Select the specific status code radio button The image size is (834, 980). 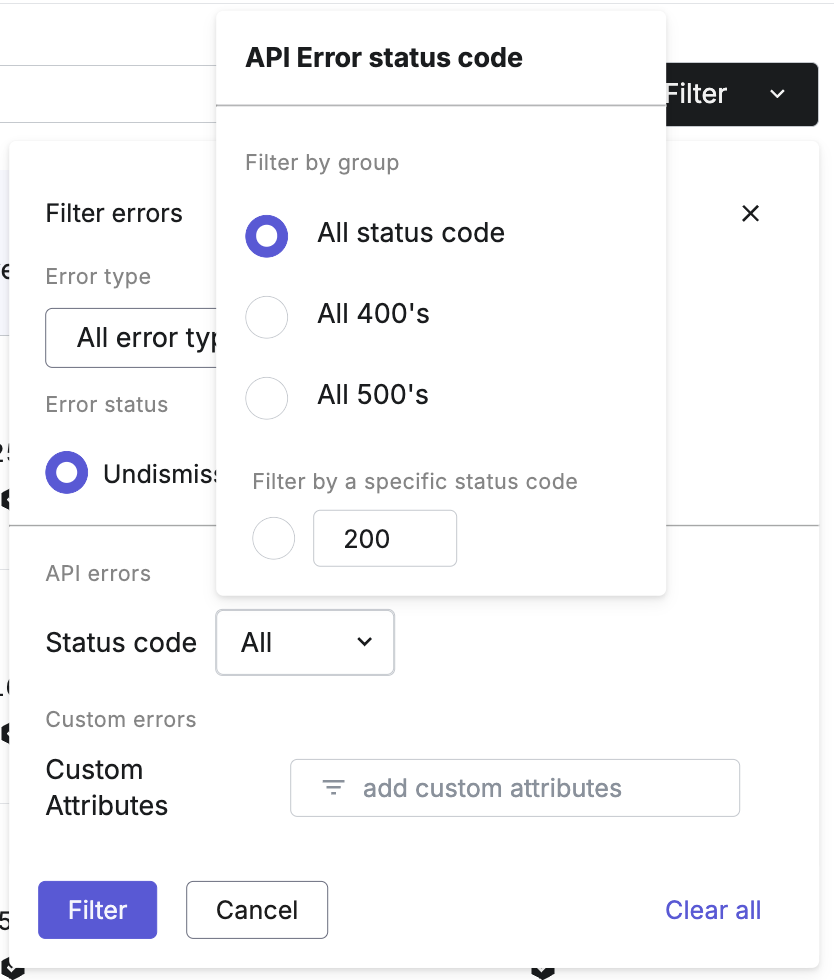click(273, 538)
